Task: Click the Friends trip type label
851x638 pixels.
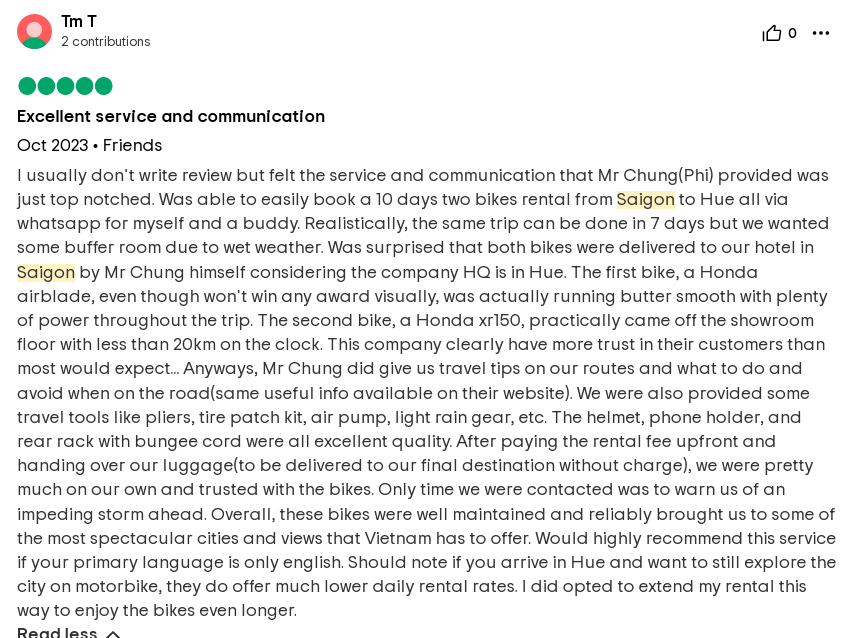Action: 132,145
